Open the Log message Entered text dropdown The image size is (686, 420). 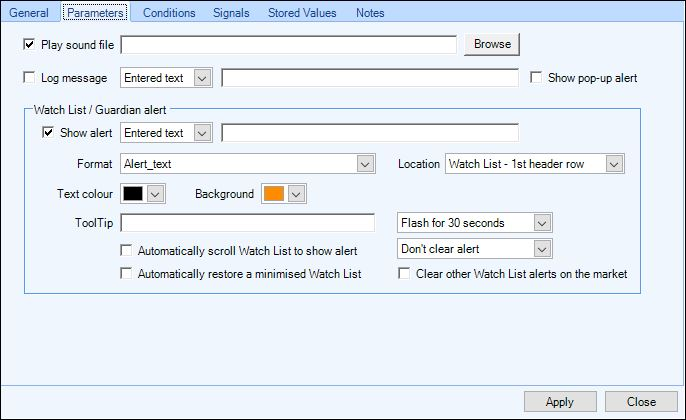click(x=166, y=78)
